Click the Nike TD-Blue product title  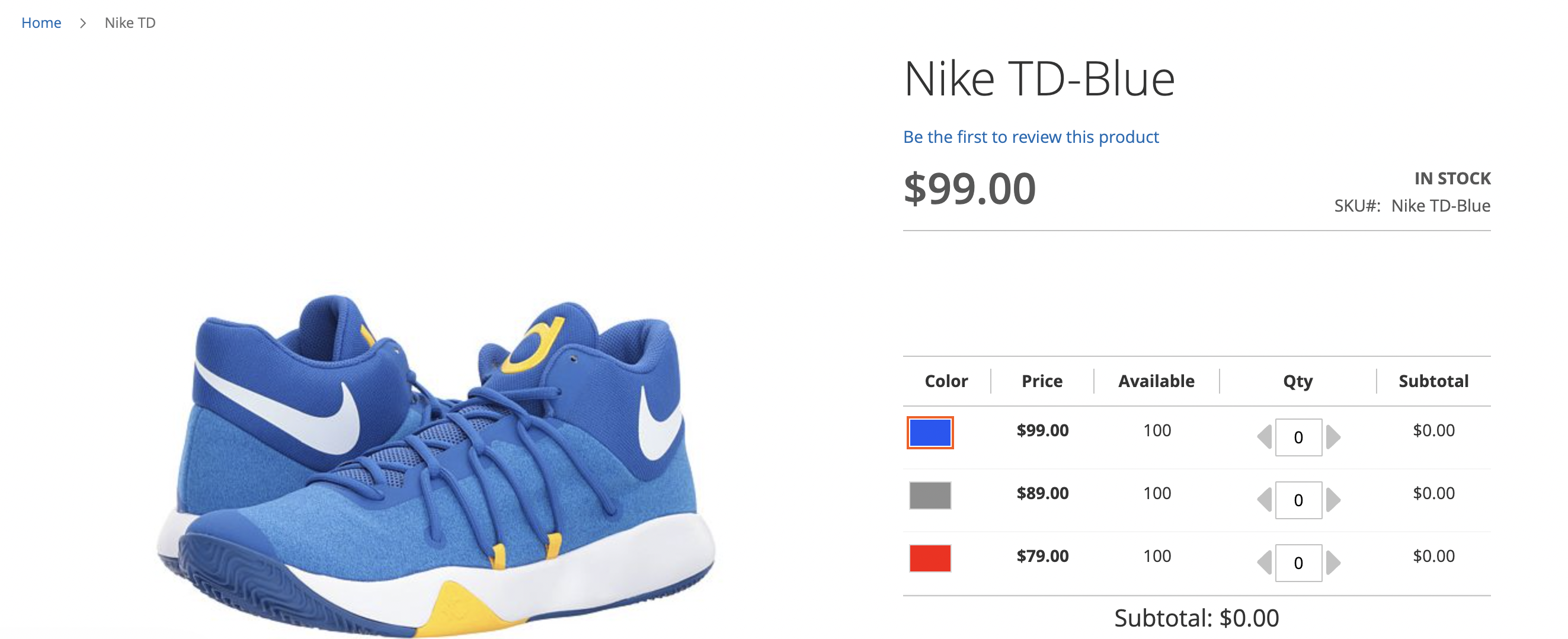pyautogui.click(x=1039, y=79)
